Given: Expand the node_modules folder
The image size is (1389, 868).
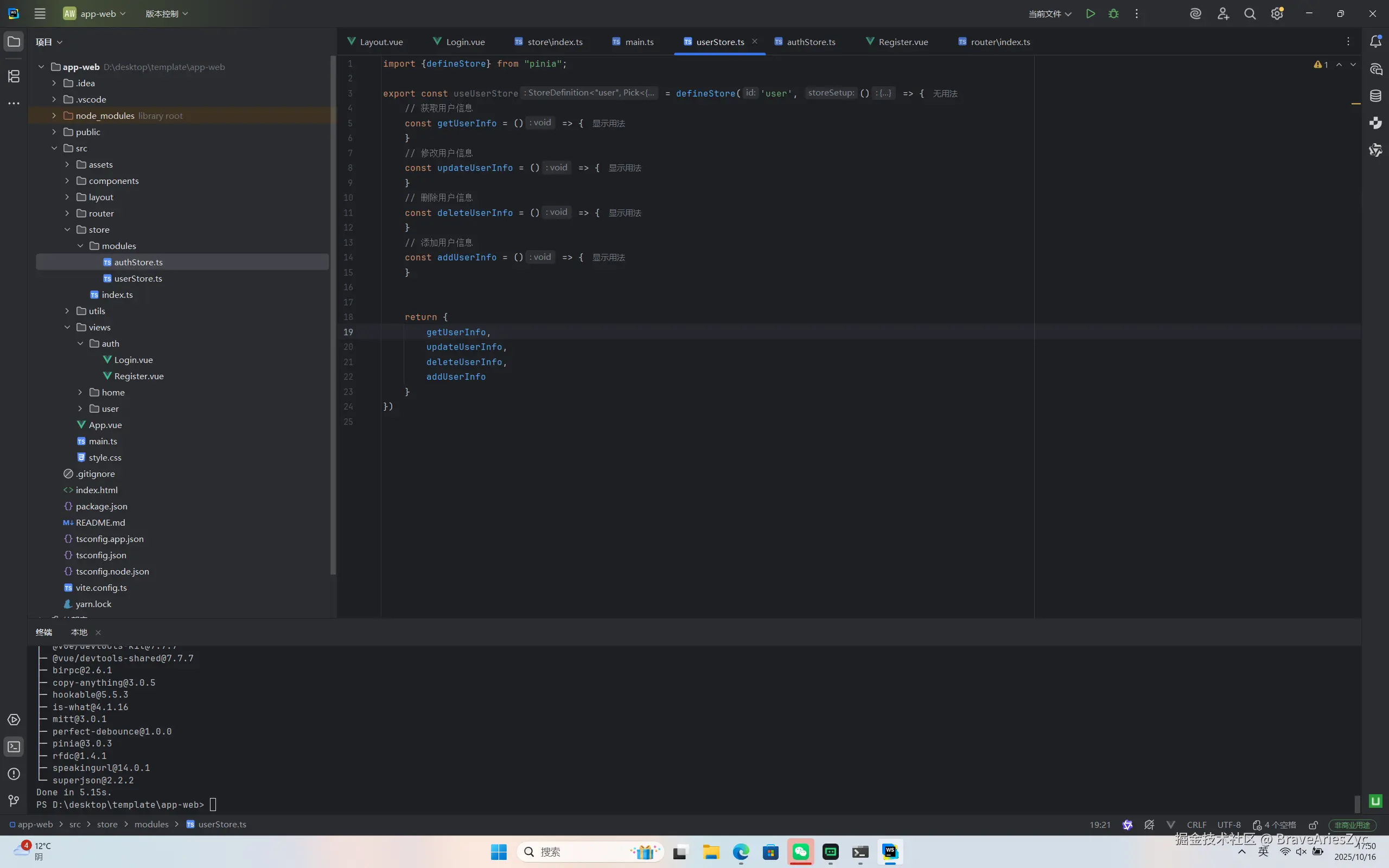Looking at the screenshot, I should click(x=54, y=116).
